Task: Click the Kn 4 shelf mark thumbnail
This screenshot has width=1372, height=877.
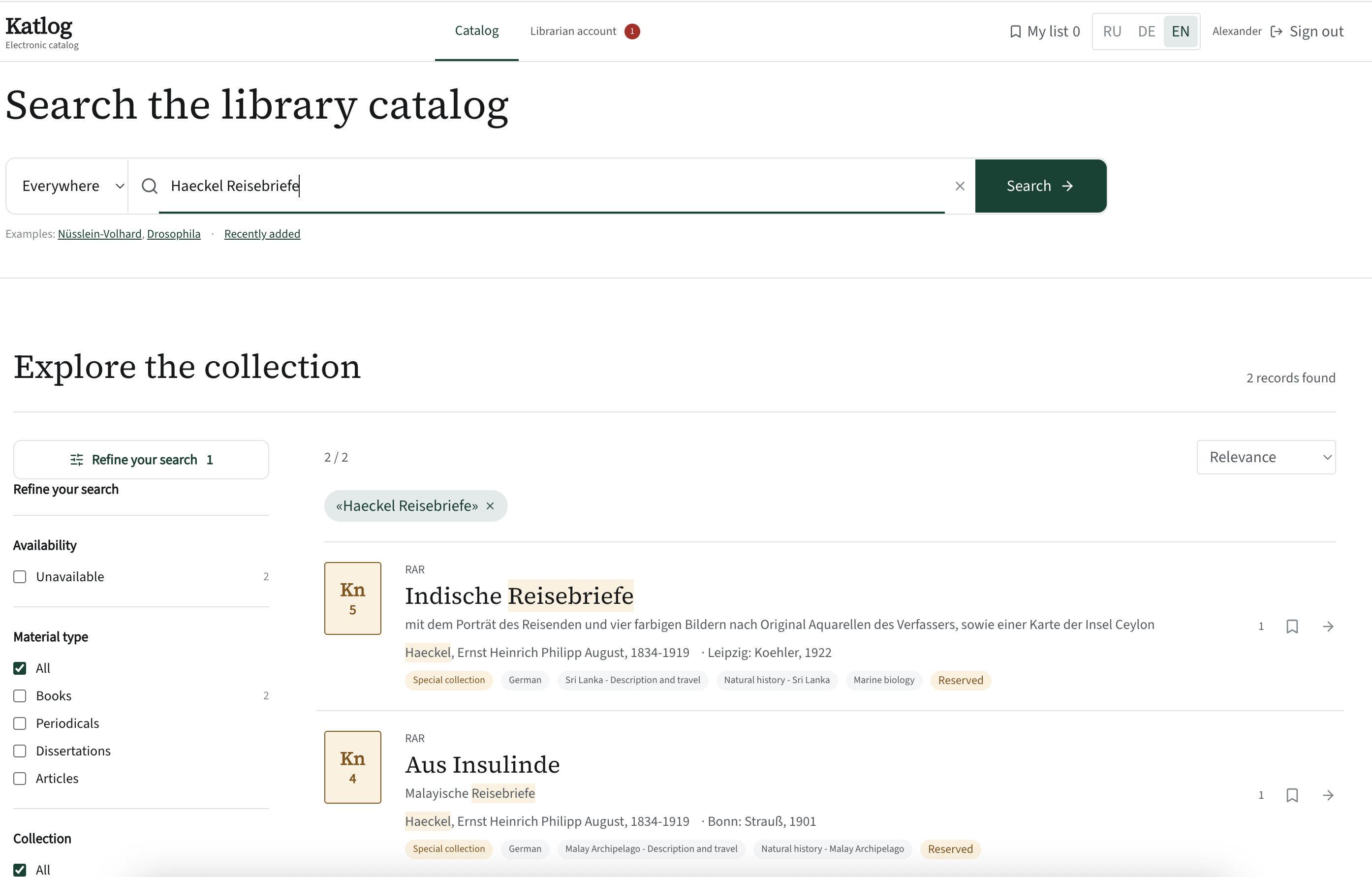Action: 353,767
